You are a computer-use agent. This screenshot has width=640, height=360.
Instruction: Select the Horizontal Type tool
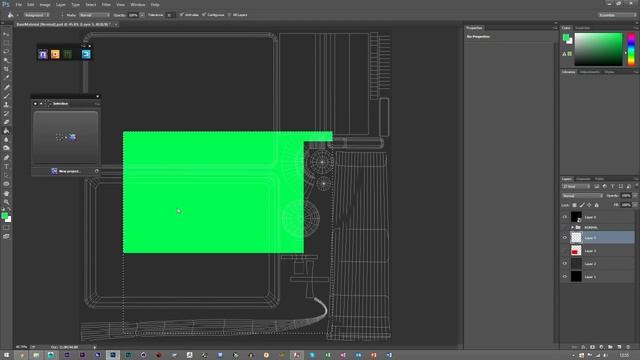tap(6, 166)
